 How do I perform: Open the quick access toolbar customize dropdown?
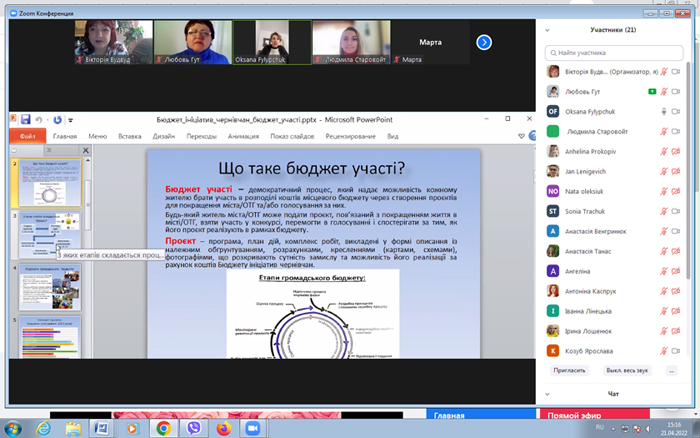click(71, 120)
